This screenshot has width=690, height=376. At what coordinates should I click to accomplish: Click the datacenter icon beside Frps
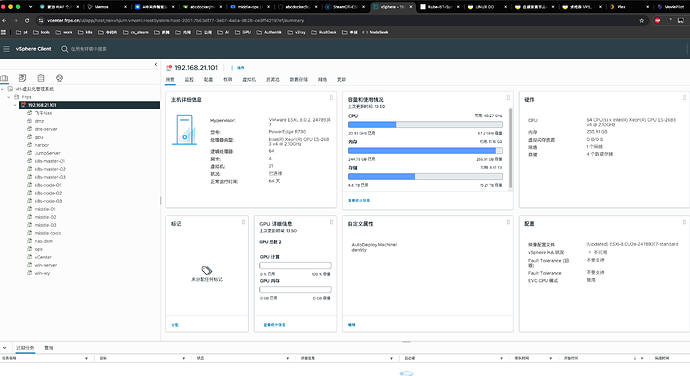[16, 97]
